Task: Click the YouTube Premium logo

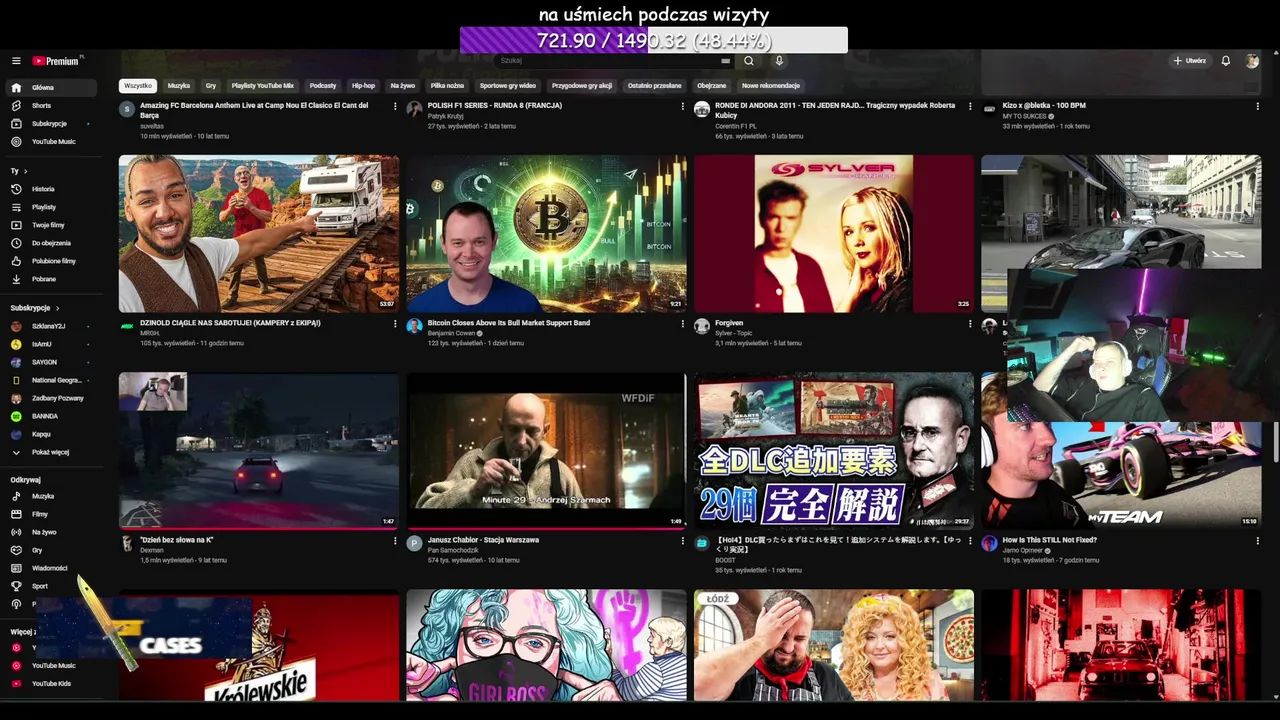Action: click(x=56, y=61)
